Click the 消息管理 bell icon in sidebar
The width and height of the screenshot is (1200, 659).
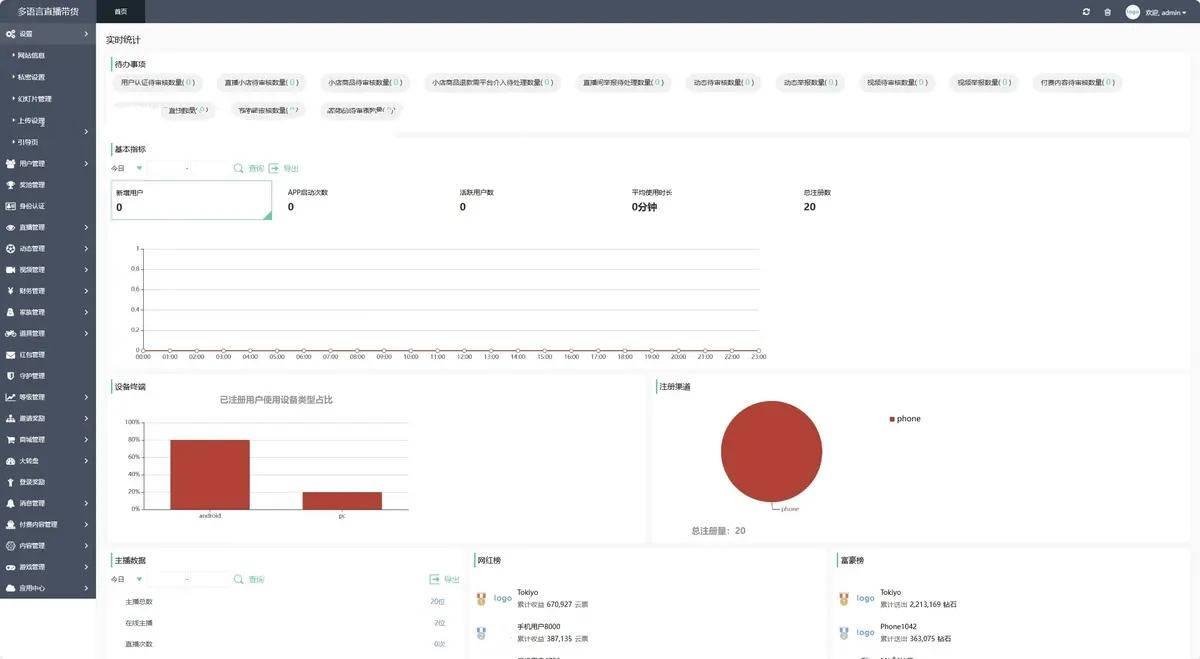click(x=10, y=503)
